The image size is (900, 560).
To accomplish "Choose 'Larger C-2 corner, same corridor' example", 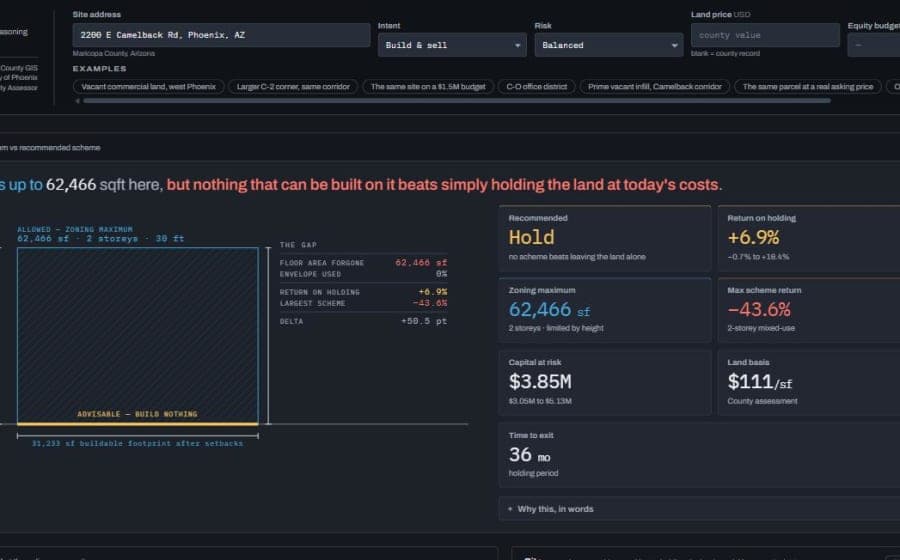I will click(x=293, y=87).
